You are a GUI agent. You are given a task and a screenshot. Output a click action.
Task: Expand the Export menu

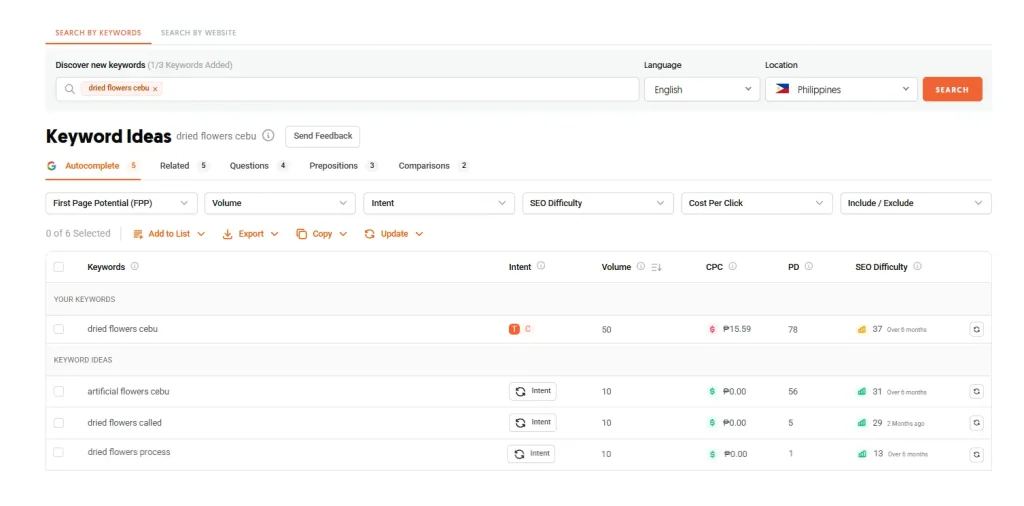coord(251,234)
